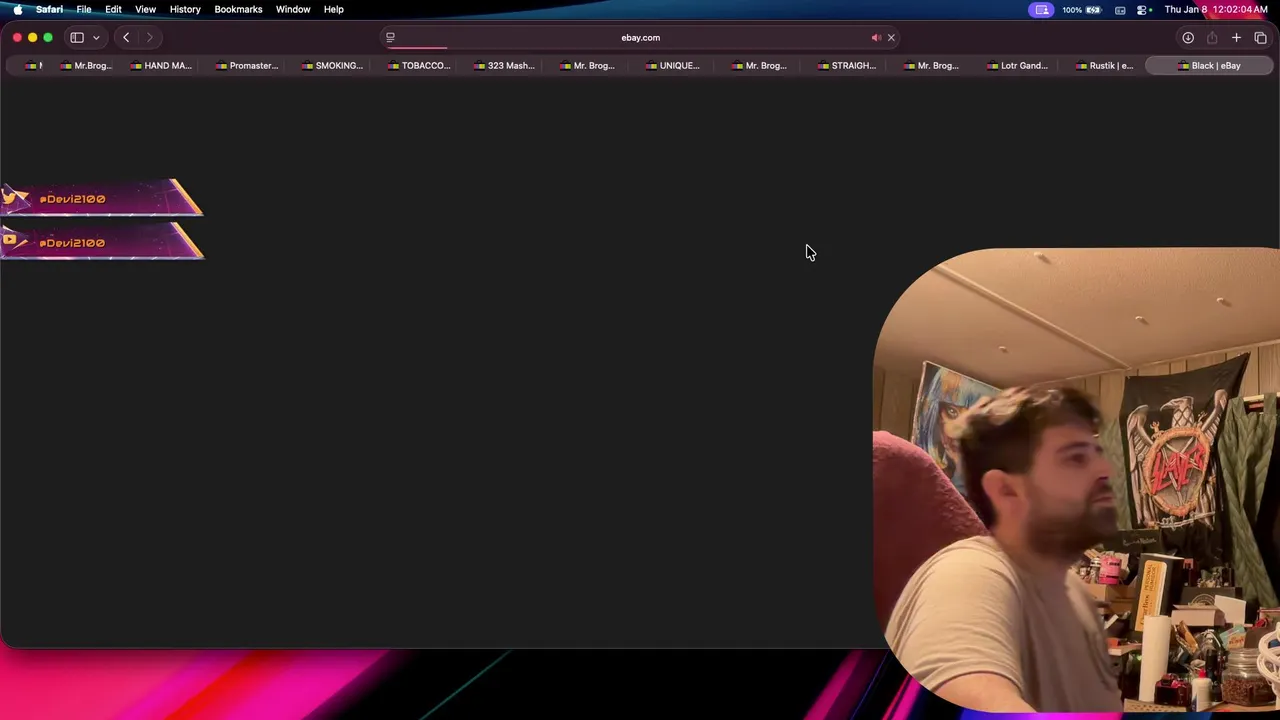This screenshot has height=720, width=1280.
Task: Open the screen sharing menu bar icon
Action: point(1042,9)
